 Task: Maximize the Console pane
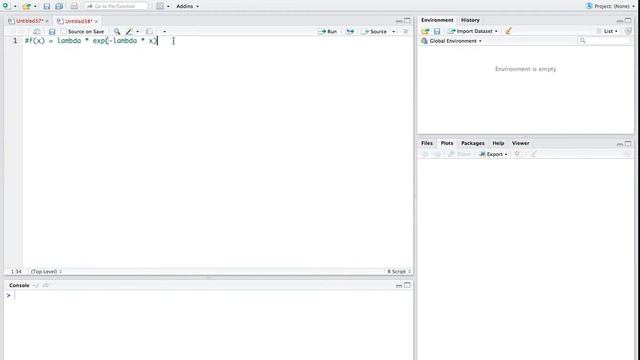407,285
